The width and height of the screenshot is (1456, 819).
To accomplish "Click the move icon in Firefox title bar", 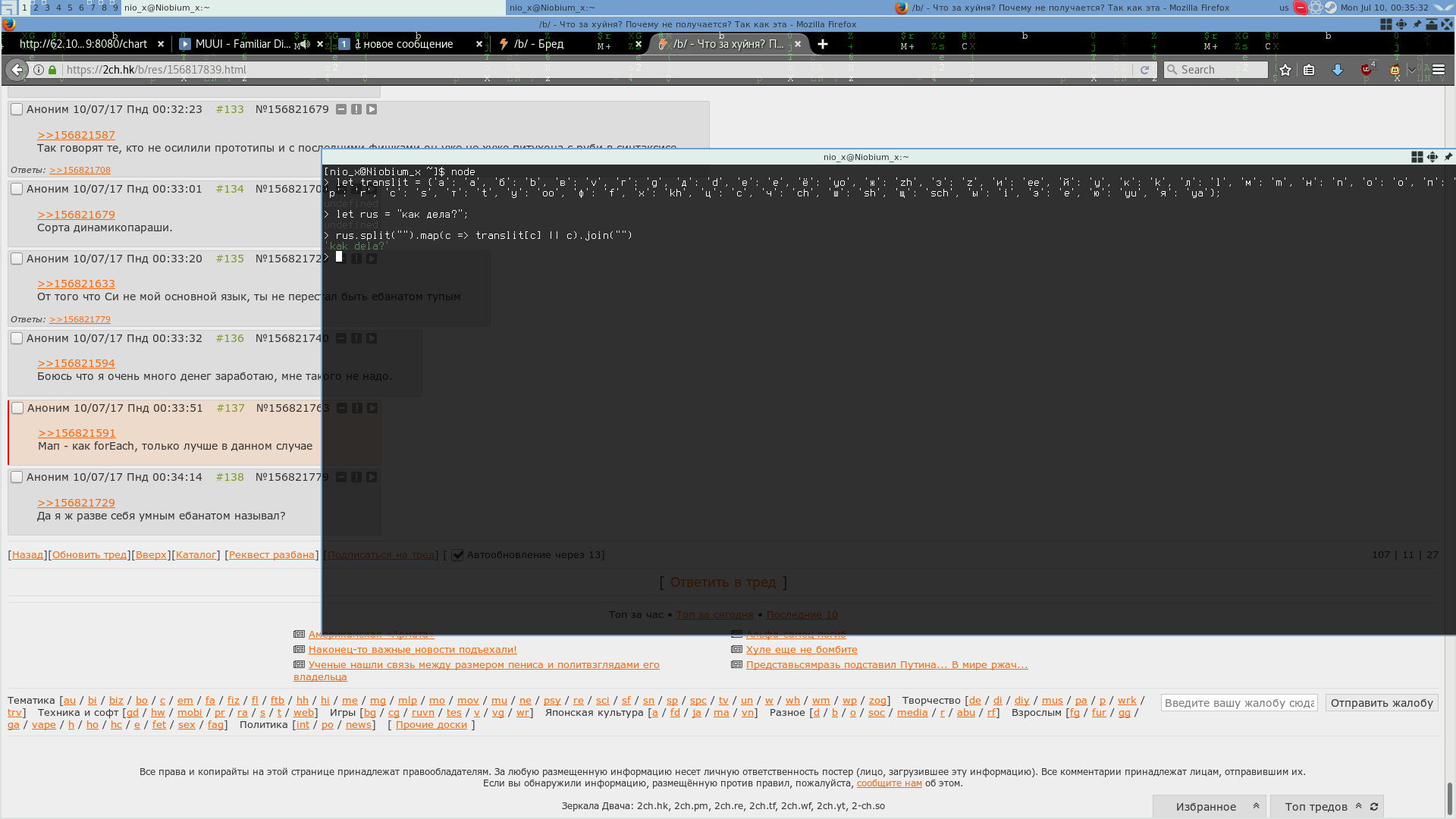I will 1401,24.
